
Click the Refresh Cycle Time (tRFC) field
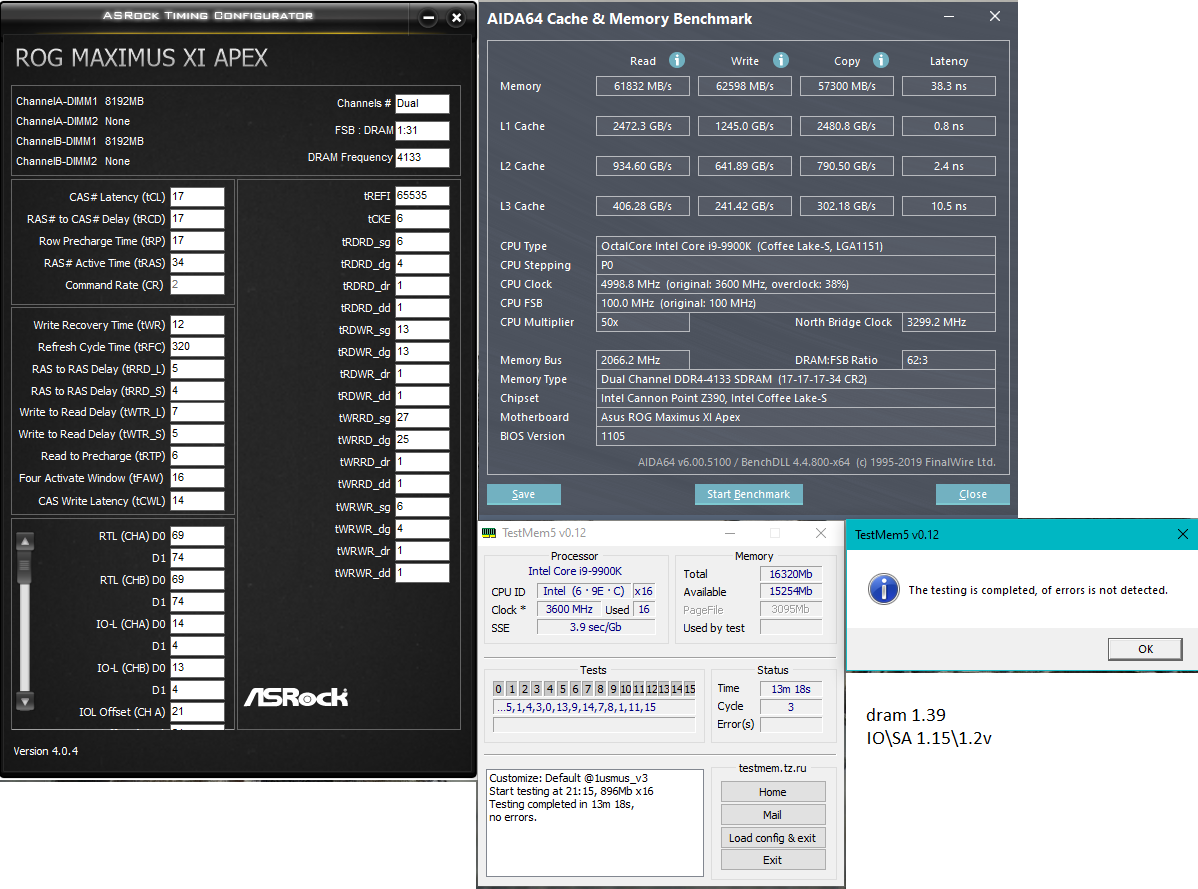197,347
